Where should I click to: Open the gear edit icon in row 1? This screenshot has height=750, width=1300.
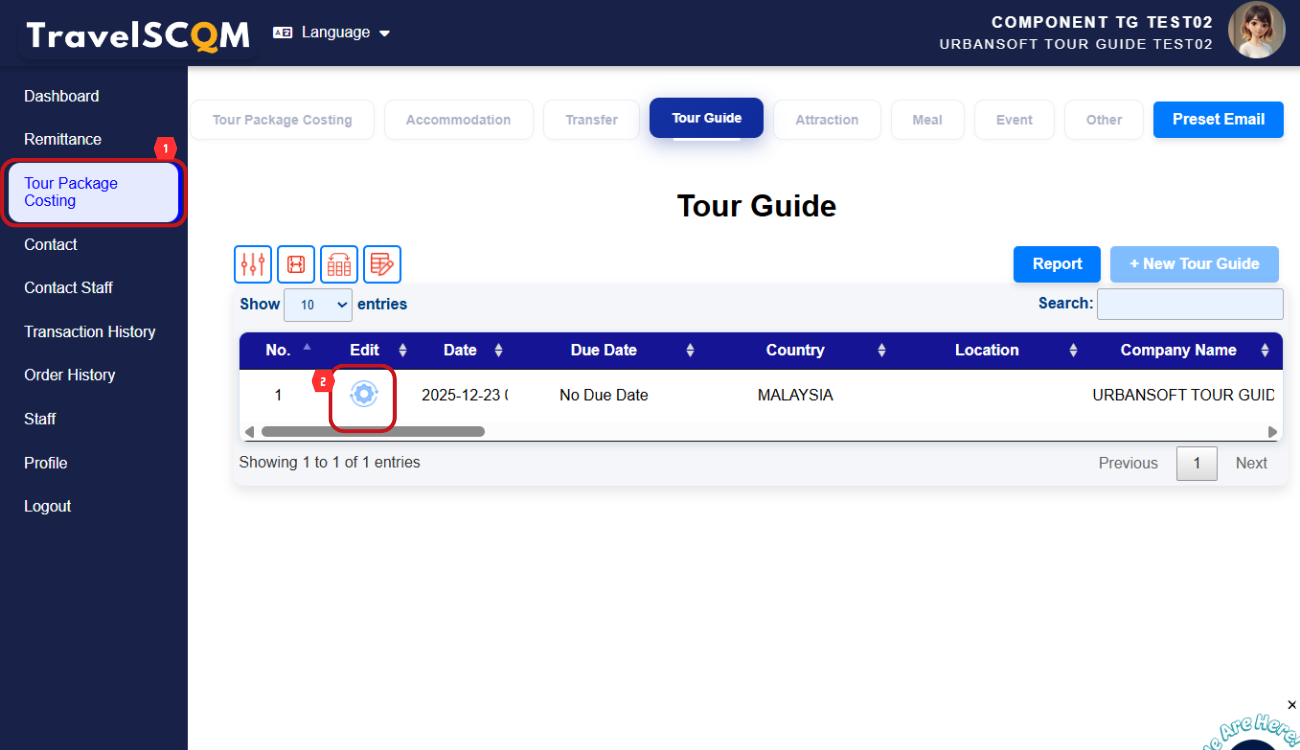point(363,395)
